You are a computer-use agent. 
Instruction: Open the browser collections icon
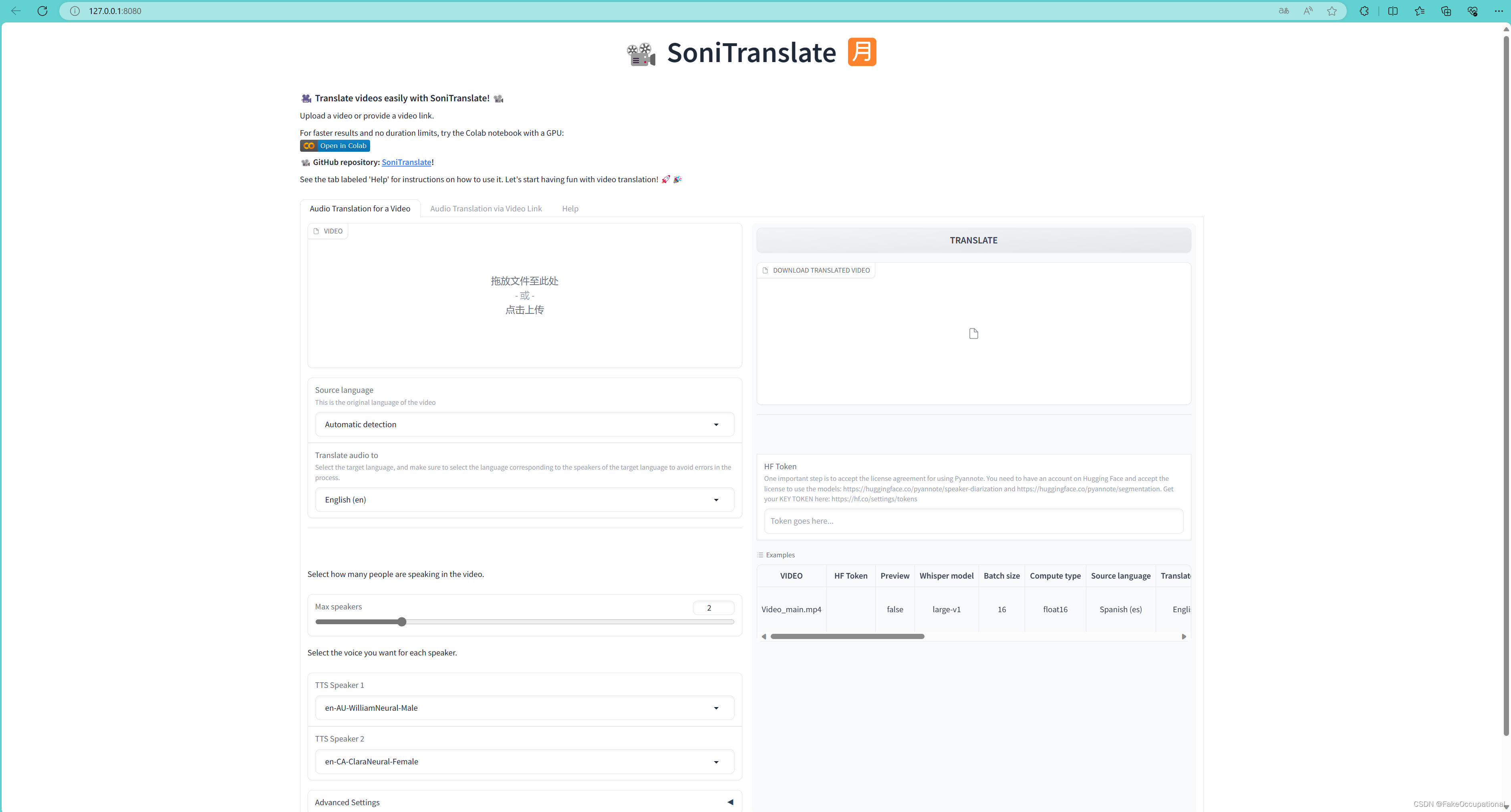tap(1446, 10)
